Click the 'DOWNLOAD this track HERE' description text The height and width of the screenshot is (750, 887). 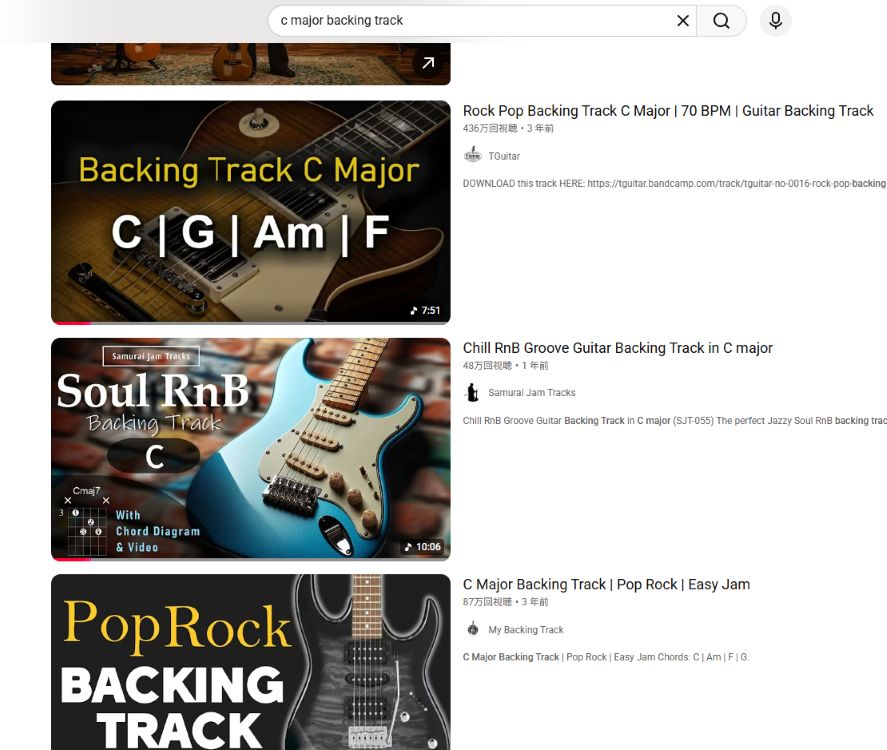674,183
